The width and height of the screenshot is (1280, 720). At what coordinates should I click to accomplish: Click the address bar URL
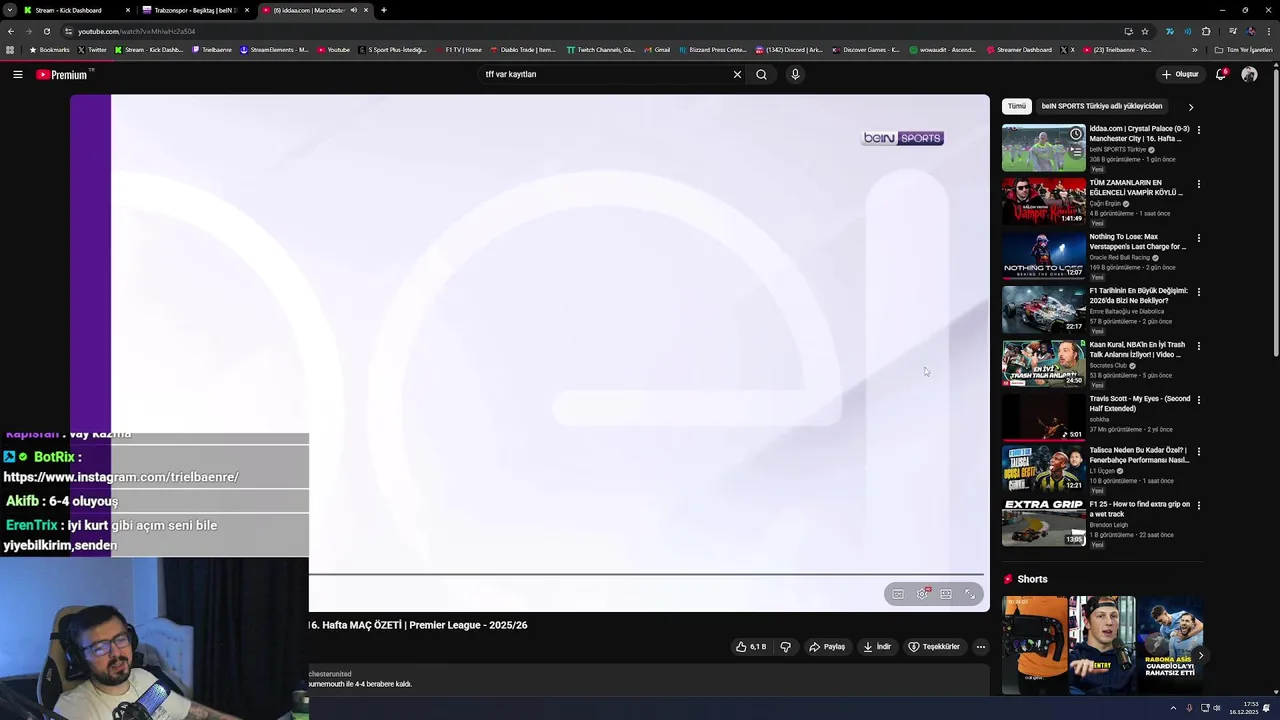(x=137, y=31)
